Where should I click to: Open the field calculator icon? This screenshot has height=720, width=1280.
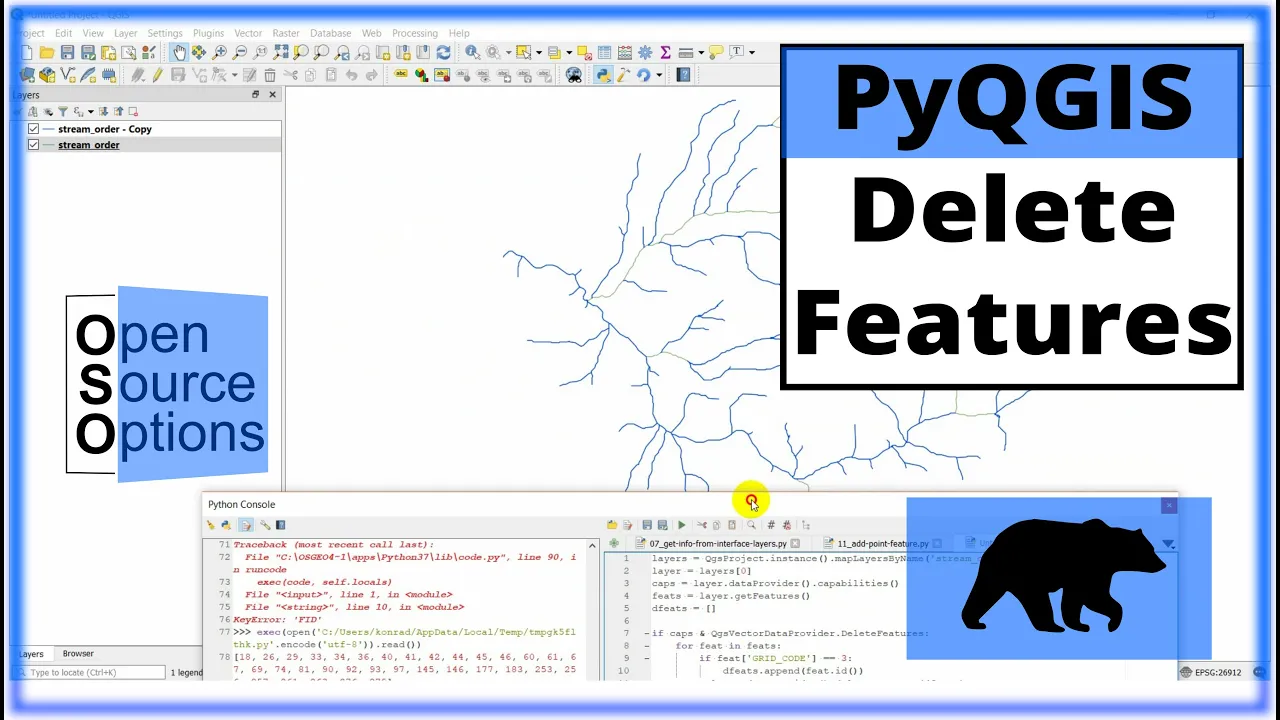(x=625, y=52)
